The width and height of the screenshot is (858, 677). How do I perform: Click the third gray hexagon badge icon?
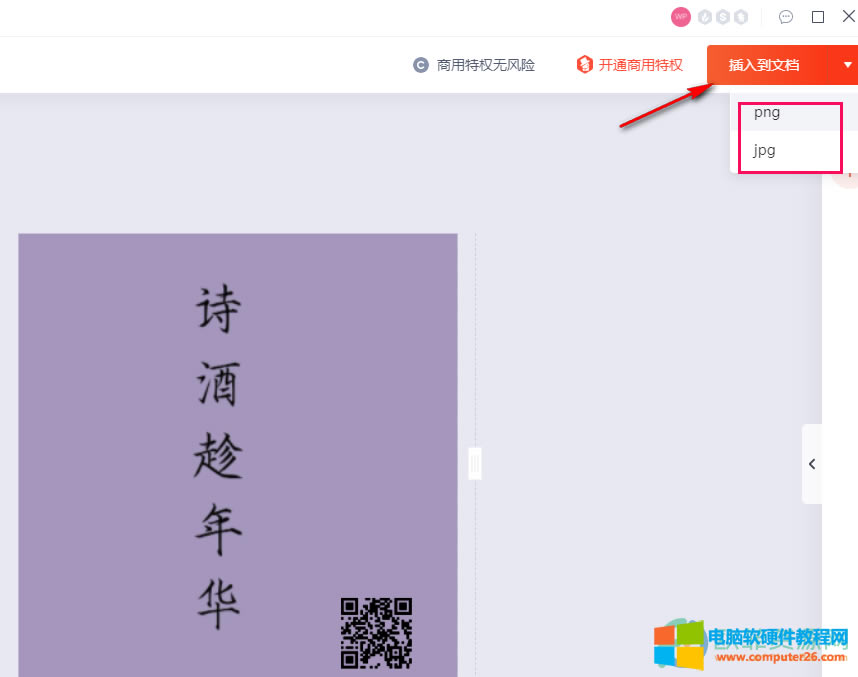(741, 17)
